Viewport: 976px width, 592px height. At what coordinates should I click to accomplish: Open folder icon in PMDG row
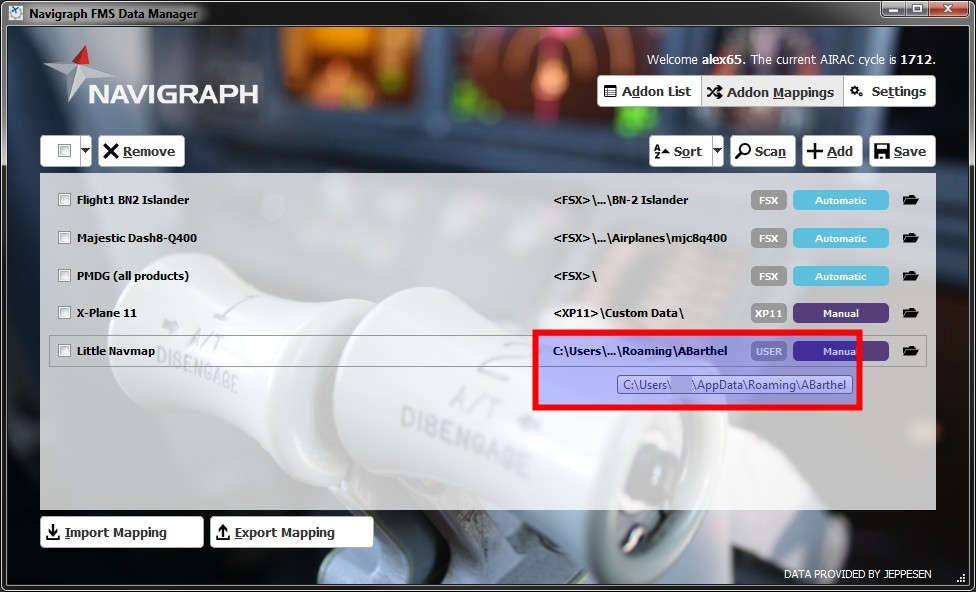pos(910,276)
